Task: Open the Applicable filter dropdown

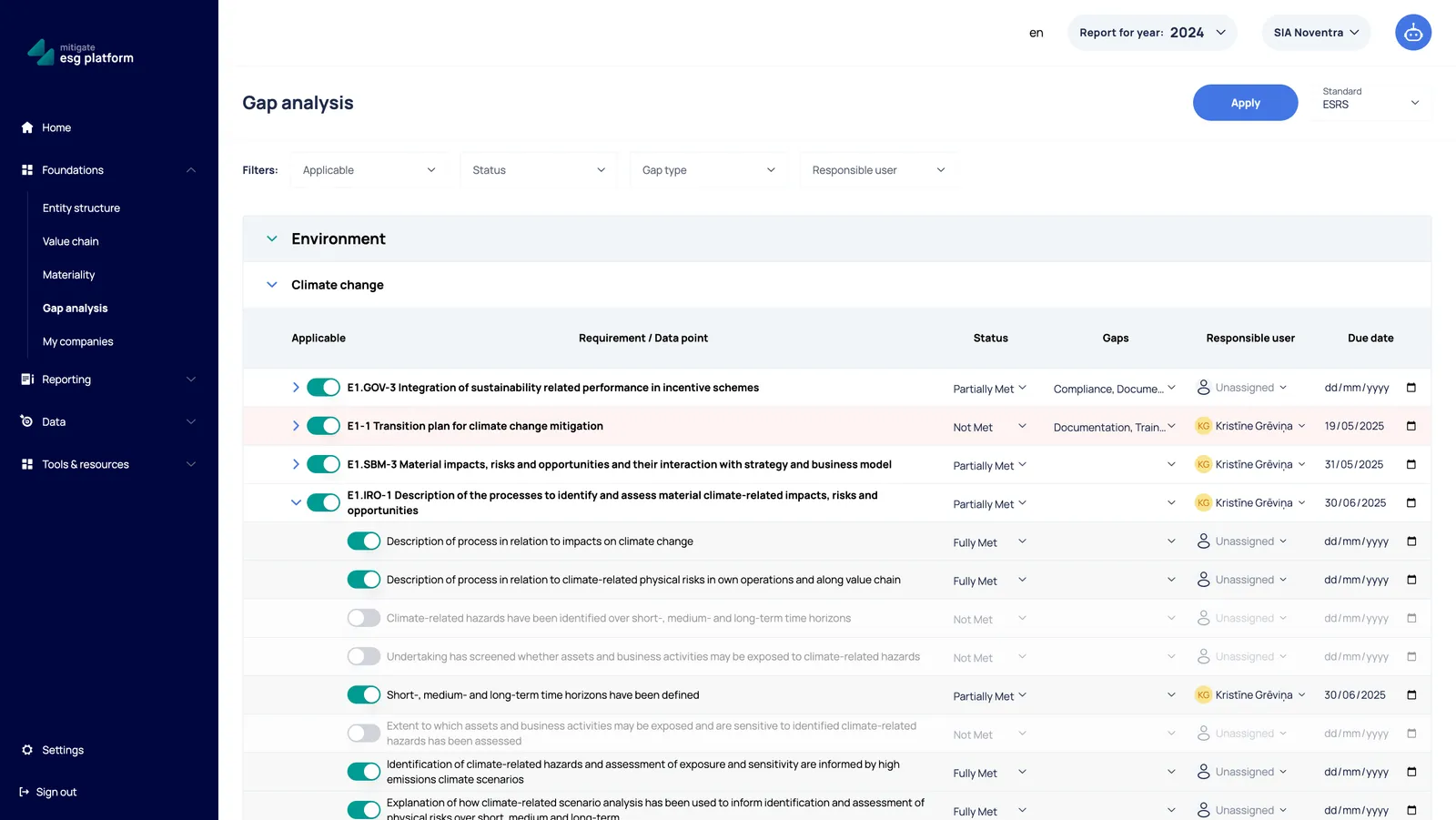Action: [x=369, y=170]
